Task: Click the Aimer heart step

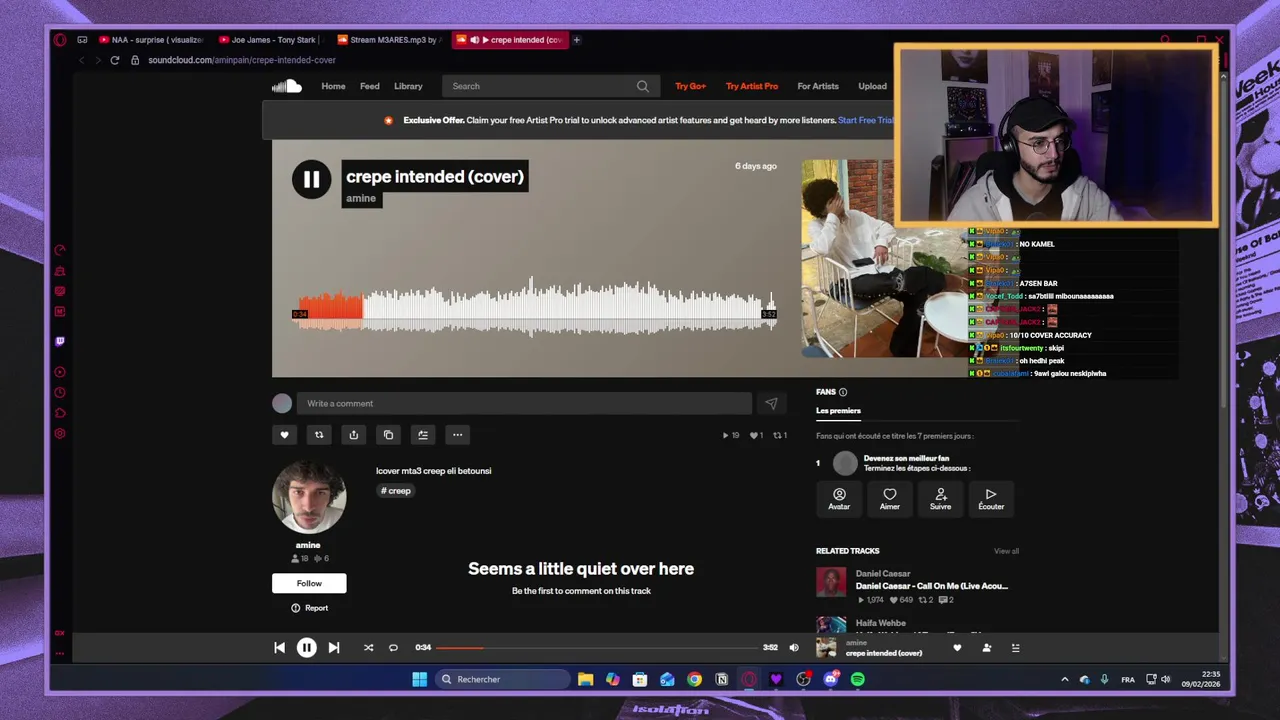Action: [889, 499]
